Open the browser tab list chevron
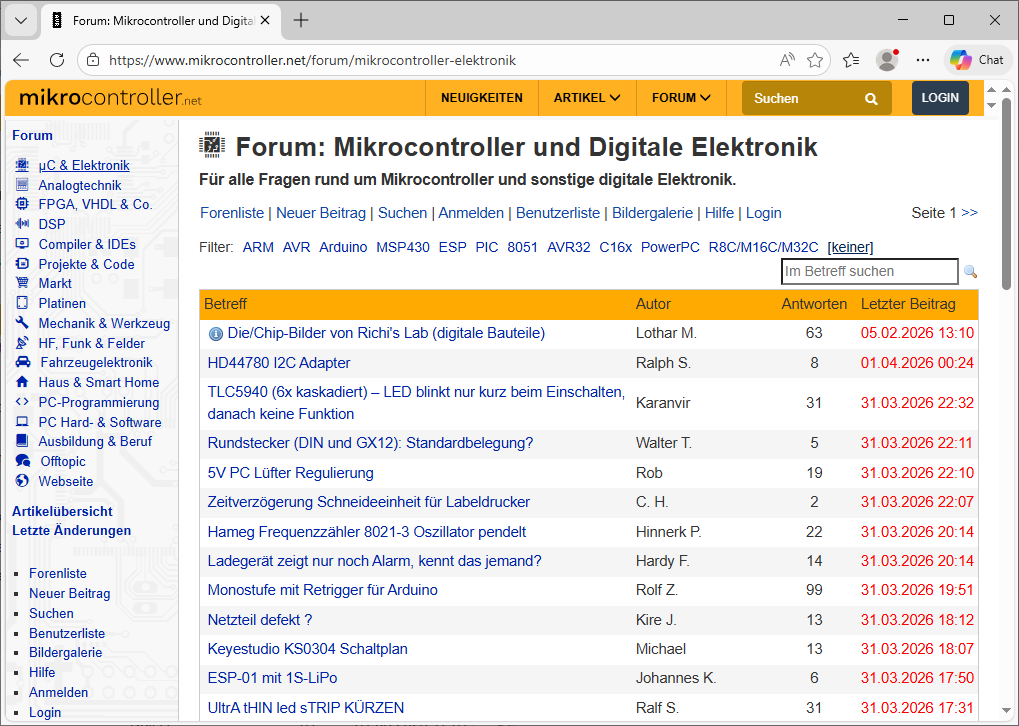 (20, 20)
